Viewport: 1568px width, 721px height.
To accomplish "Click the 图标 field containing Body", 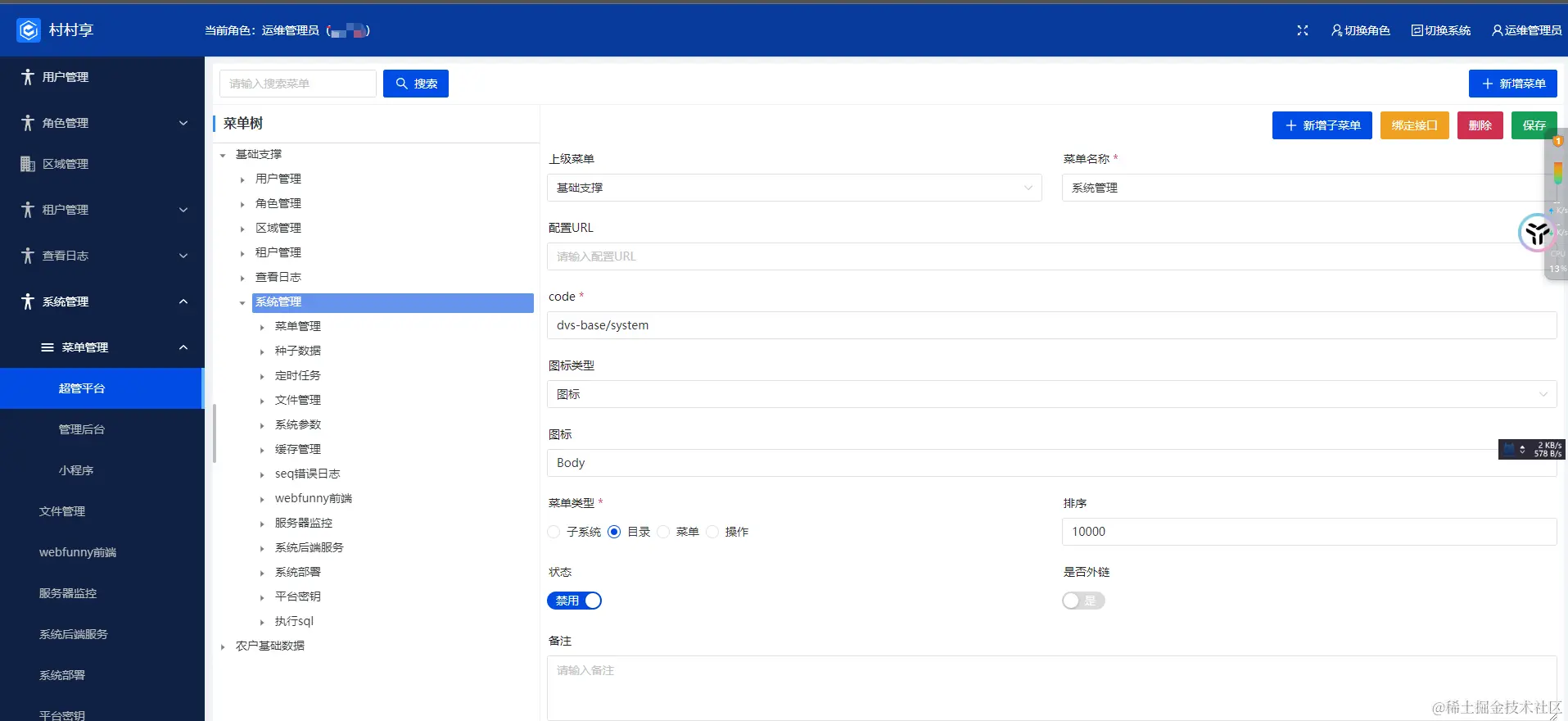I will click(1051, 463).
